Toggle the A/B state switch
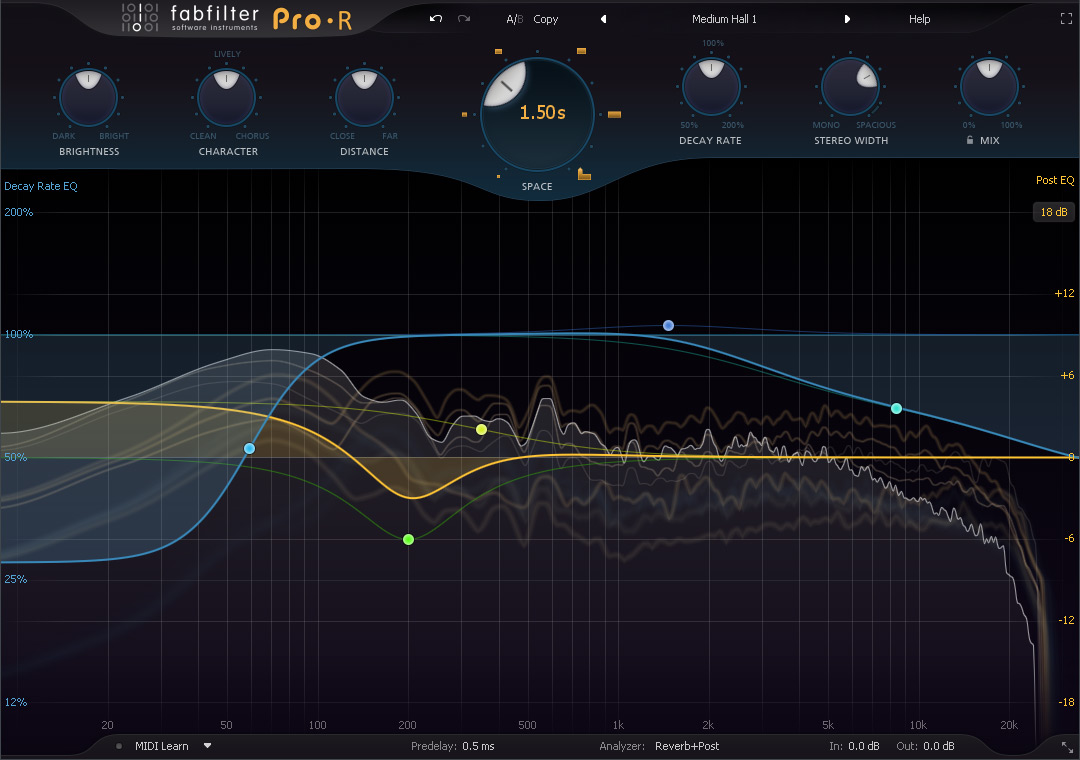 [x=514, y=19]
